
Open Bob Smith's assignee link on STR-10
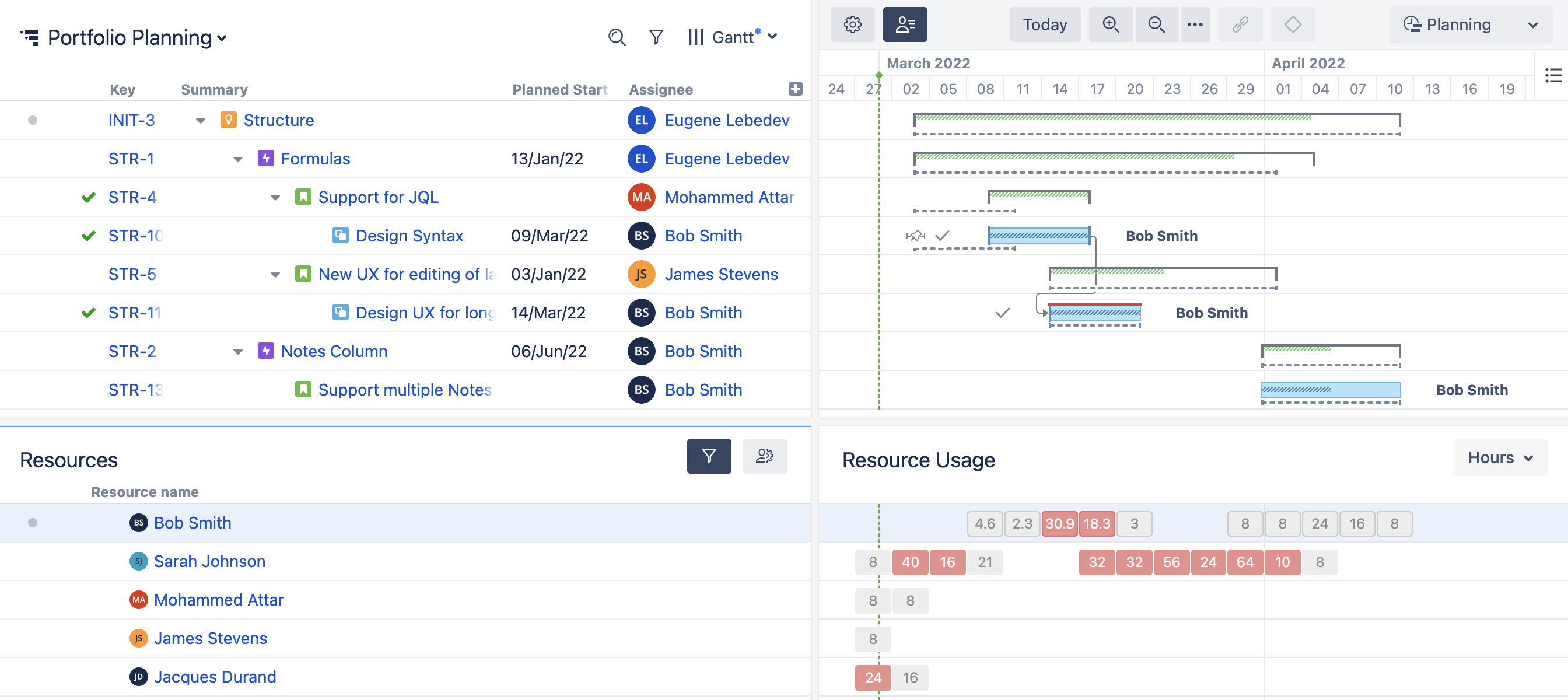pyautogui.click(x=703, y=236)
